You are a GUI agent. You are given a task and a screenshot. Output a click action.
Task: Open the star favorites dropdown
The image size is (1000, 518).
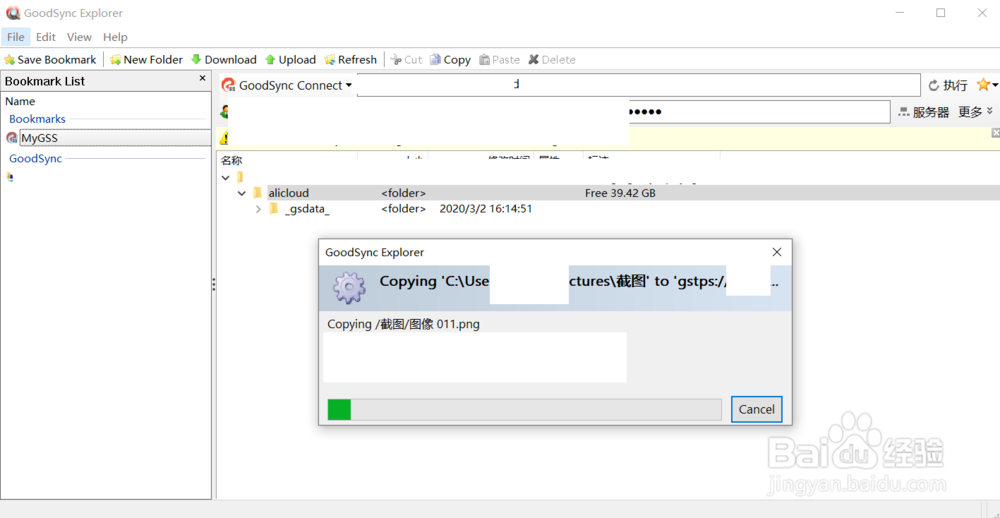tap(987, 84)
